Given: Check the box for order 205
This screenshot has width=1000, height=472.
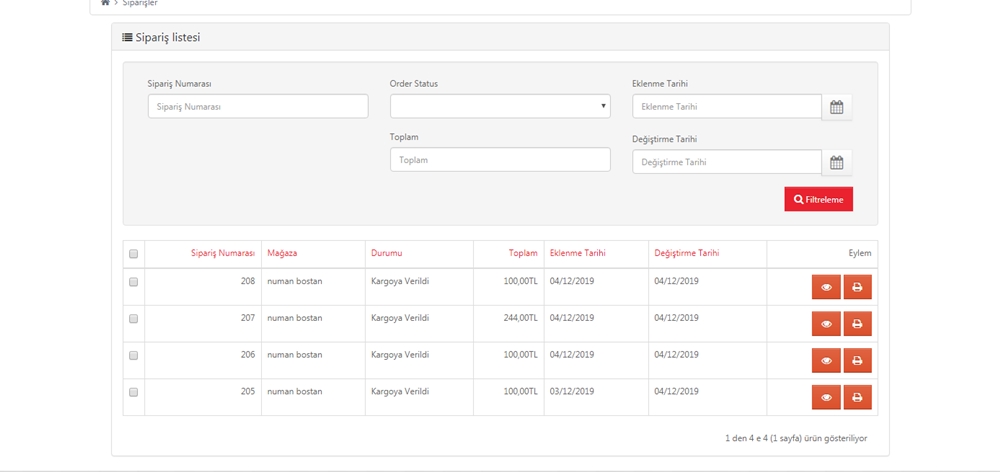Looking at the screenshot, I should coord(133,392).
